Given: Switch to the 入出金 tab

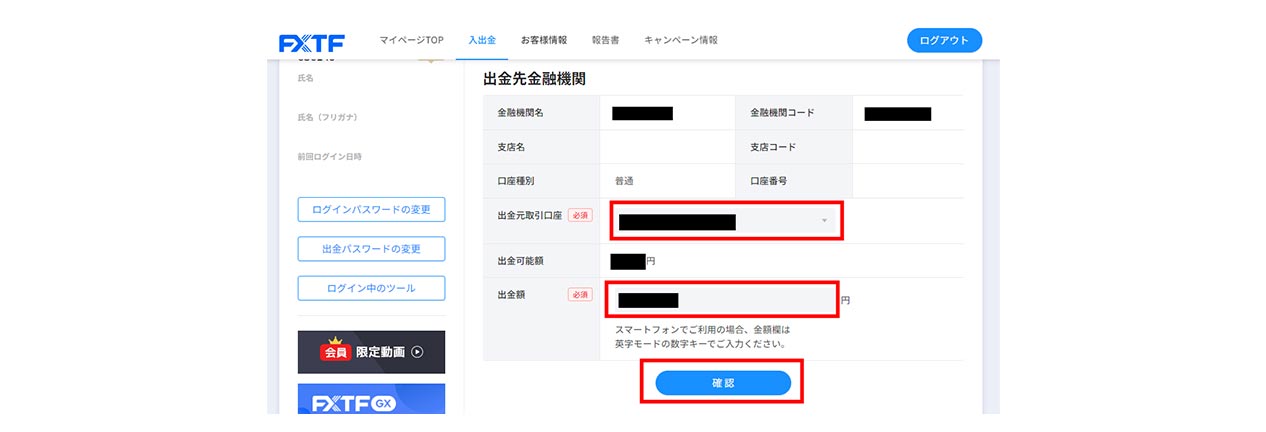Looking at the screenshot, I should (482, 40).
